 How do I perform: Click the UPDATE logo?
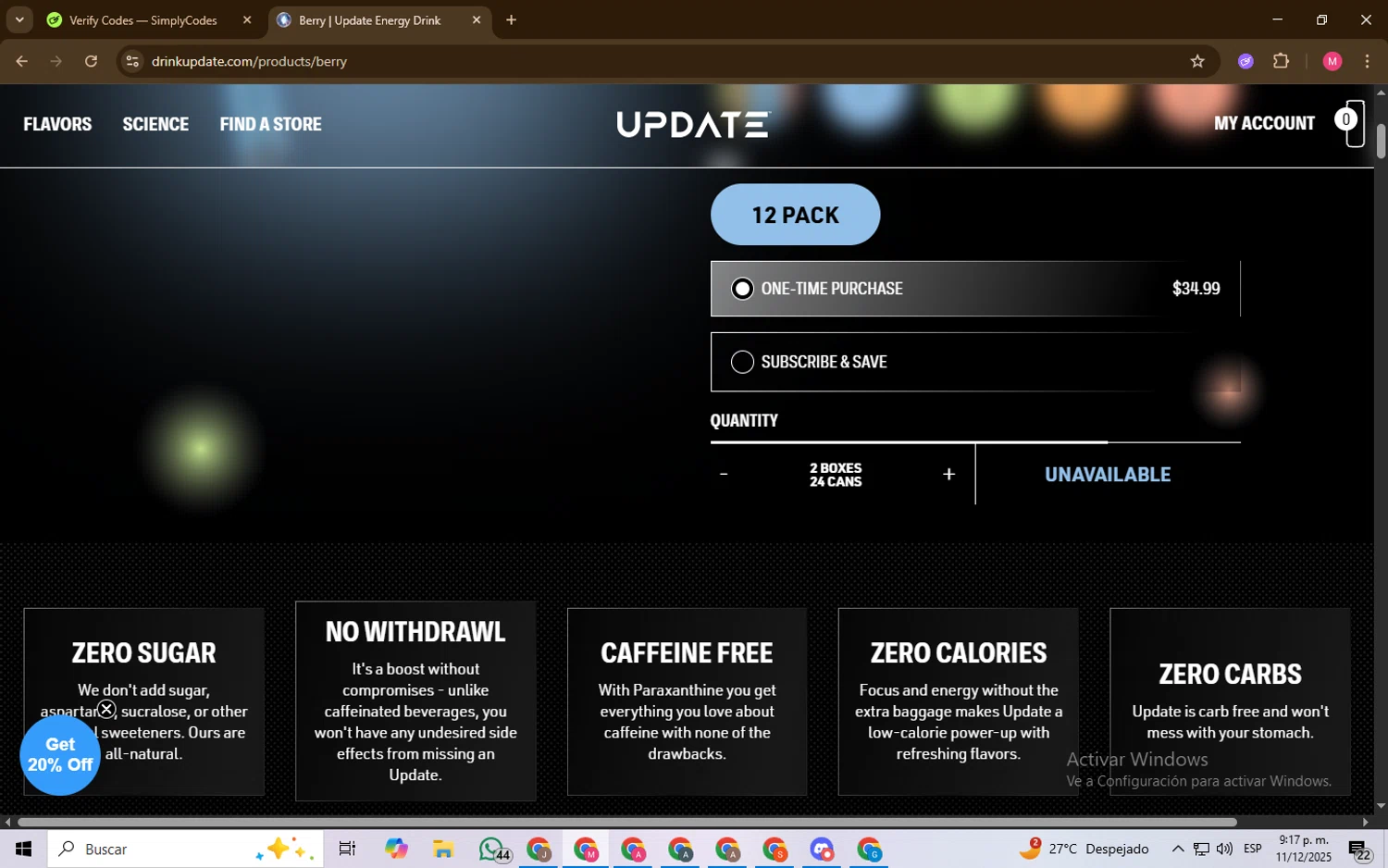coord(693,124)
